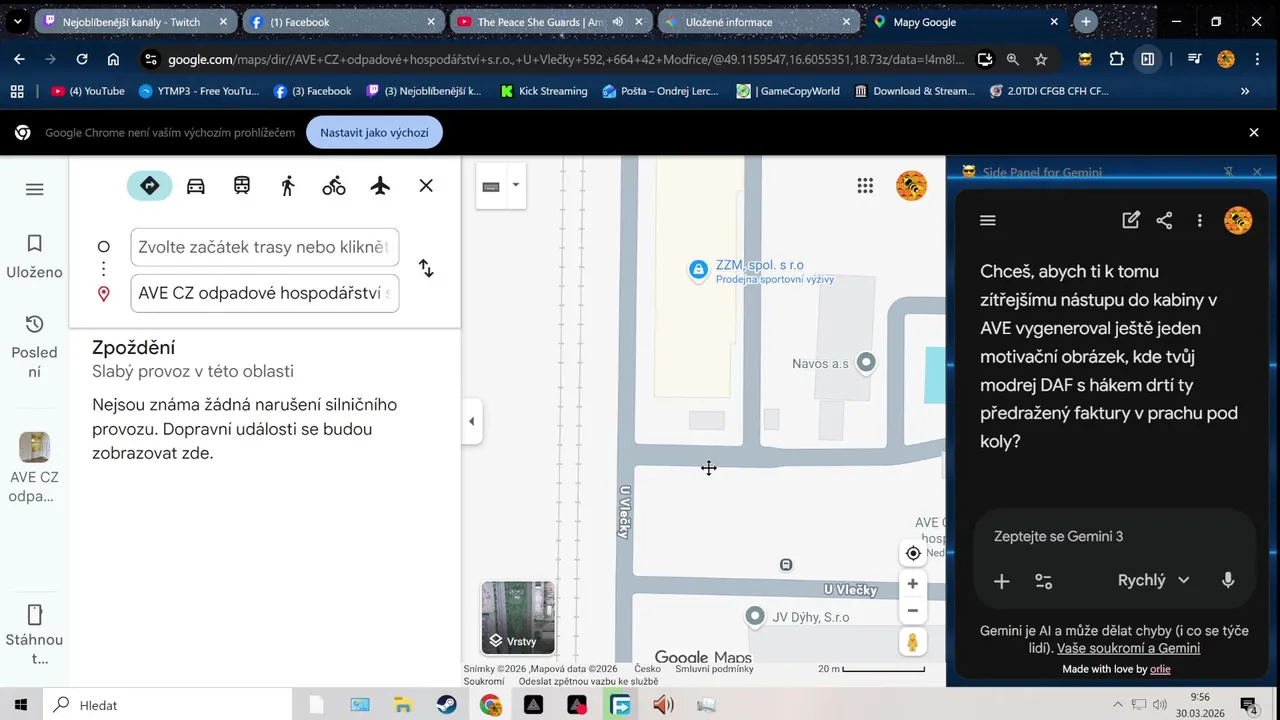Start a new Gemini chat with edit icon

point(1131,221)
